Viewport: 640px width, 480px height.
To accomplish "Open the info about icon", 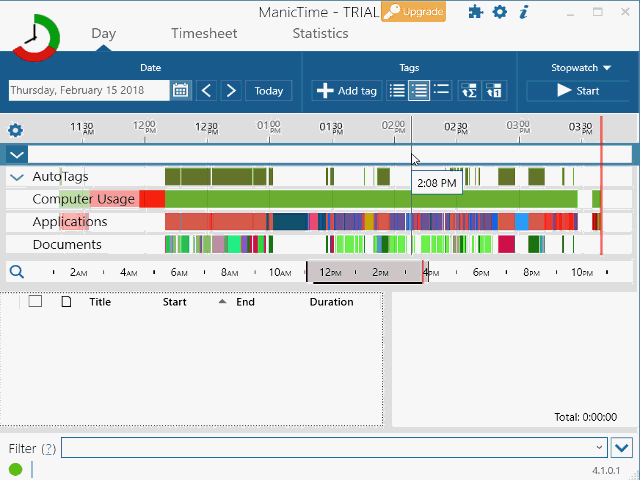I will pyautogui.click(x=524, y=12).
